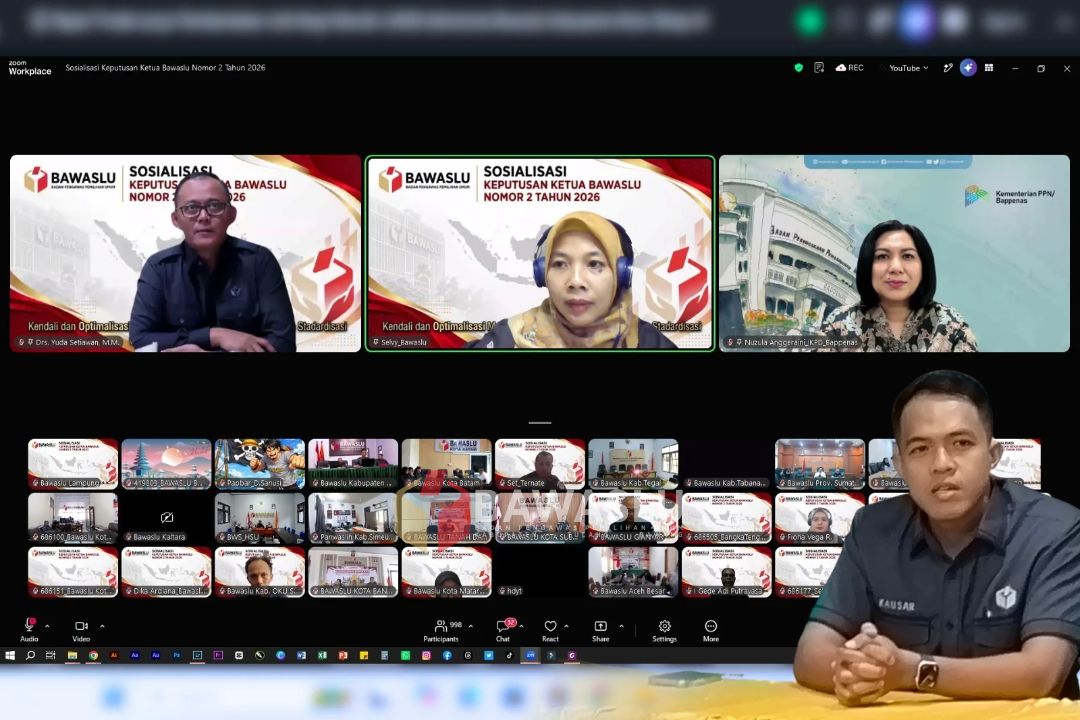Expand the Participants options caret
The height and width of the screenshot is (720, 1080).
click(470, 626)
